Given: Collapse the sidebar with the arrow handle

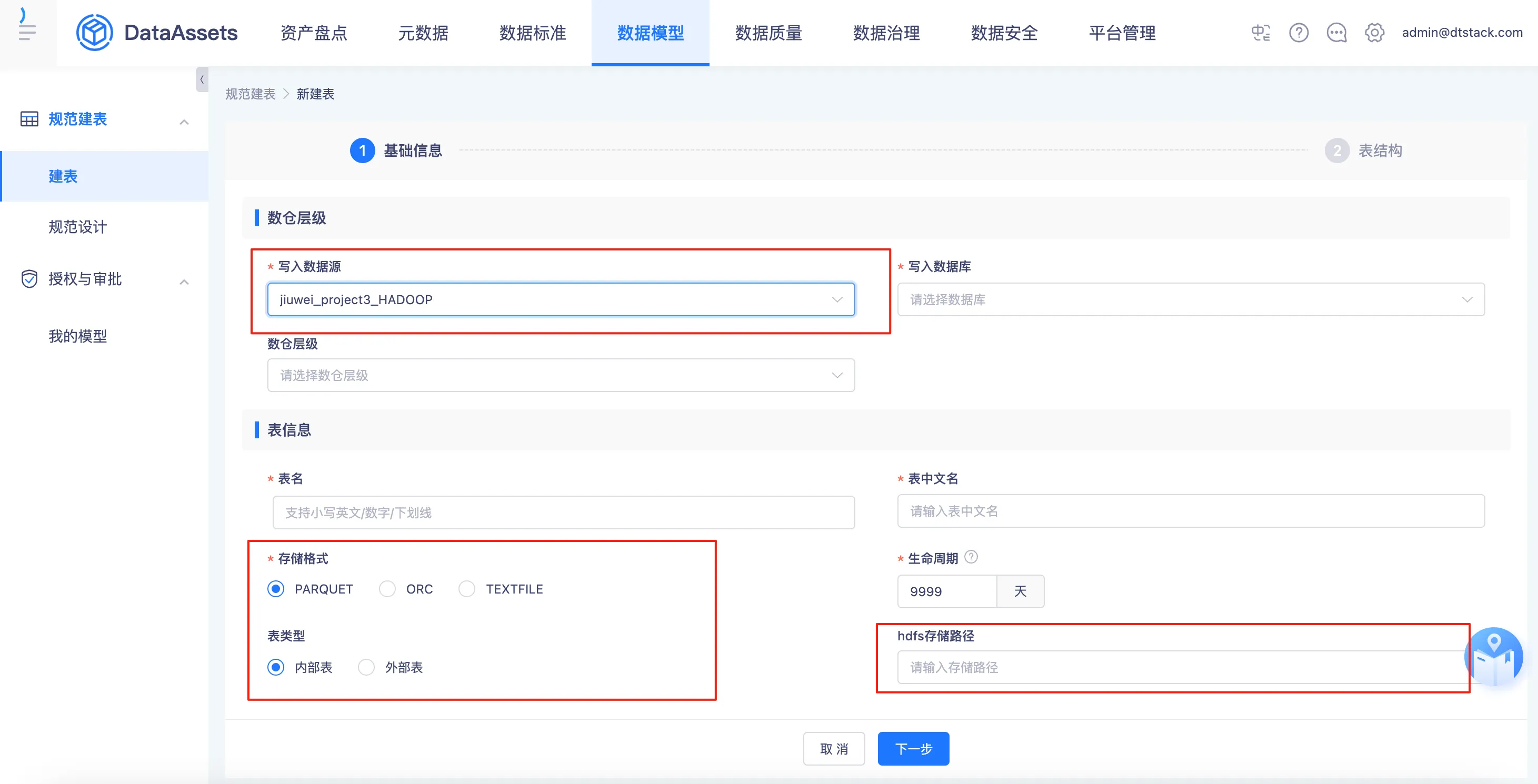Looking at the screenshot, I should coord(202,79).
